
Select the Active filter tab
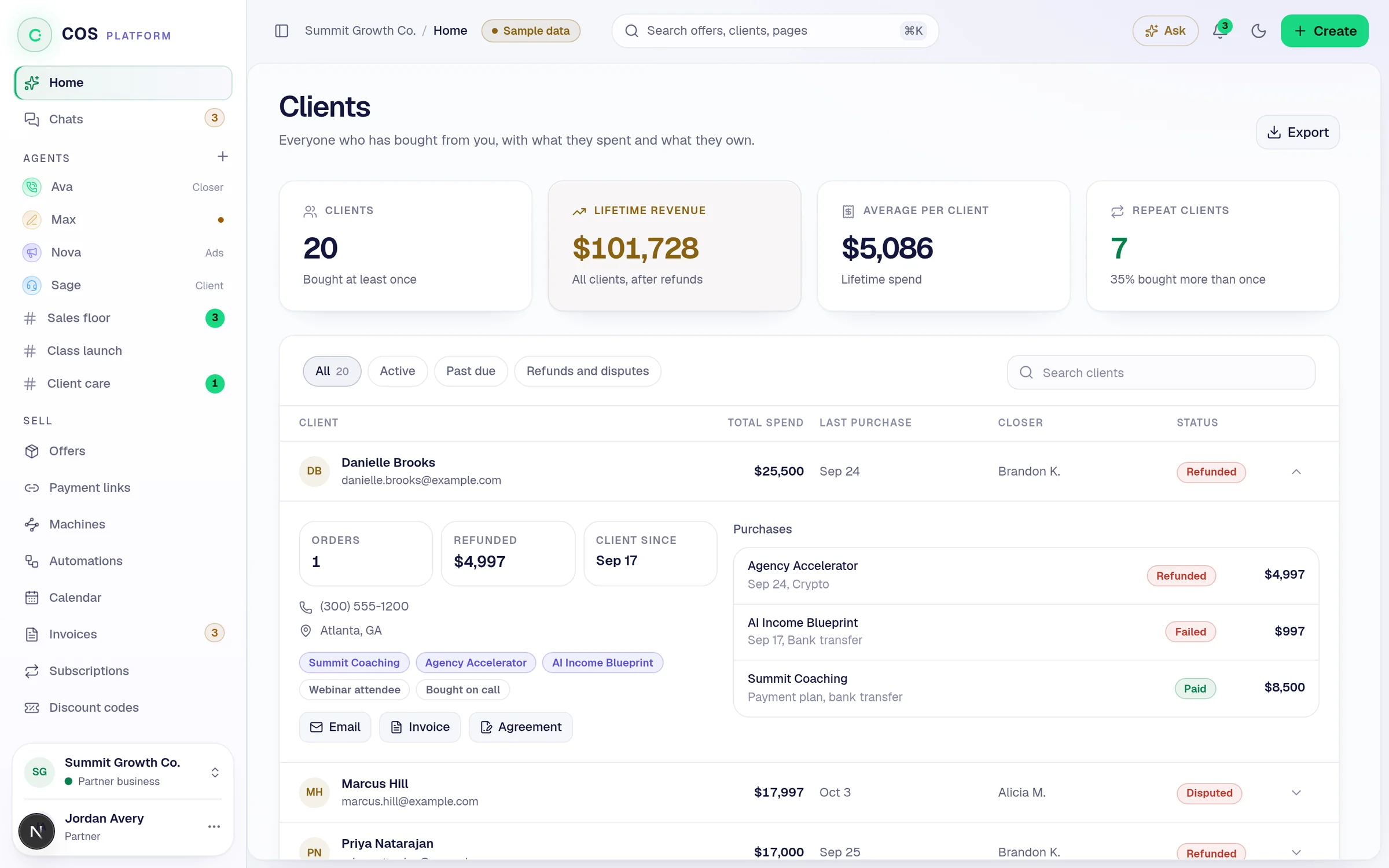pos(398,372)
